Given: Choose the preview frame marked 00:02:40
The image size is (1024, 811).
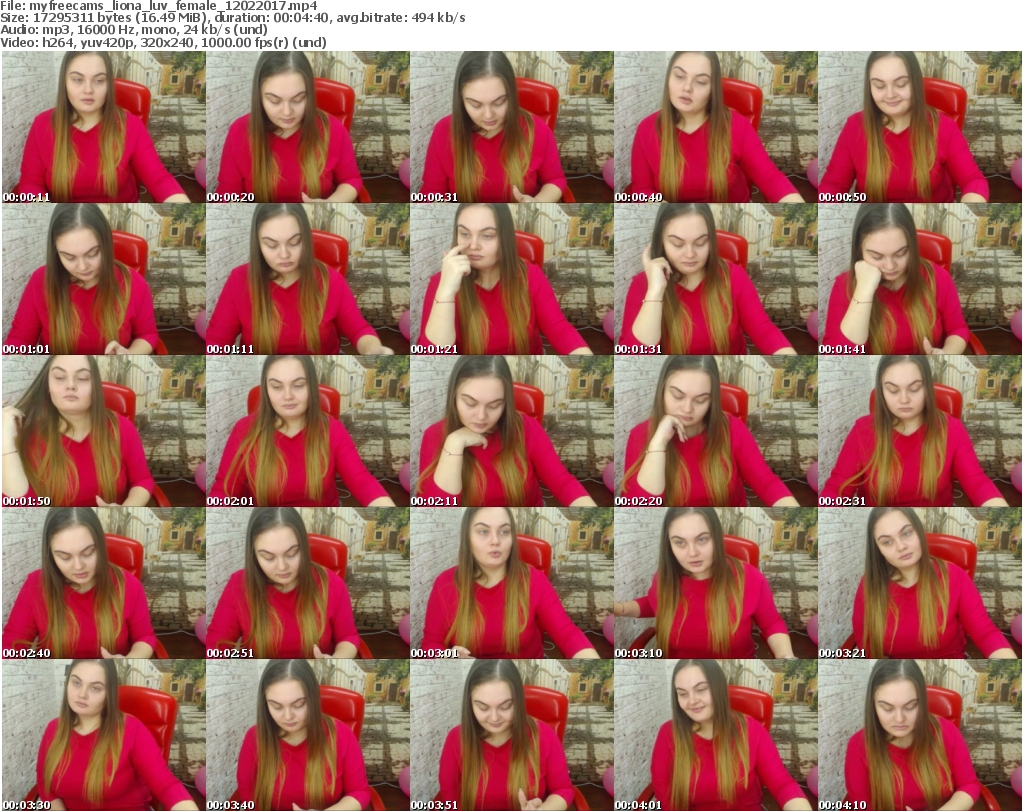Looking at the screenshot, I should point(104,583).
